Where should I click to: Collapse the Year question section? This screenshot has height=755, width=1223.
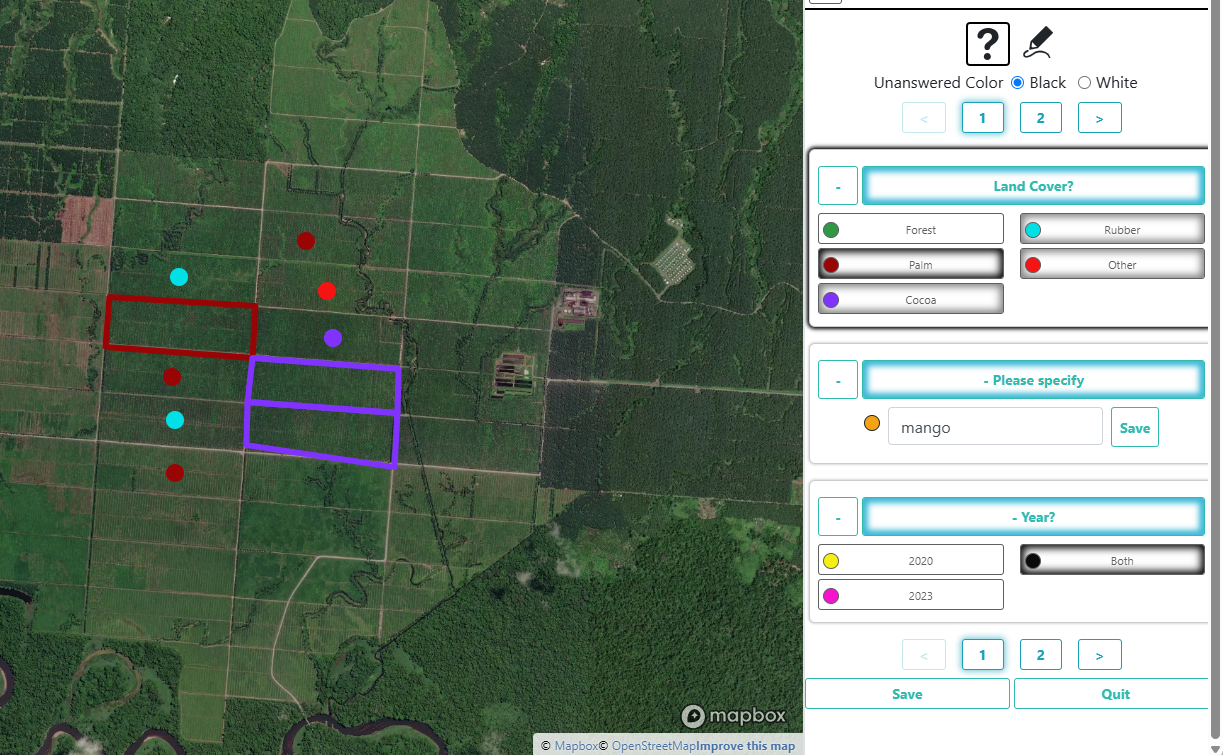click(838, 517)
